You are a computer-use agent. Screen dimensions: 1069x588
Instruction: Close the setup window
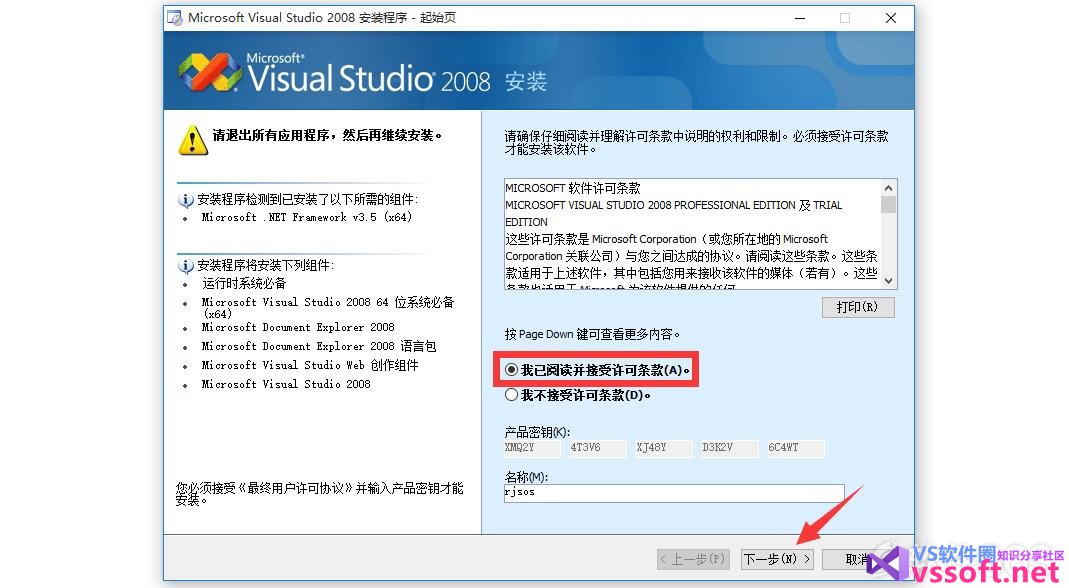(890, 18)
